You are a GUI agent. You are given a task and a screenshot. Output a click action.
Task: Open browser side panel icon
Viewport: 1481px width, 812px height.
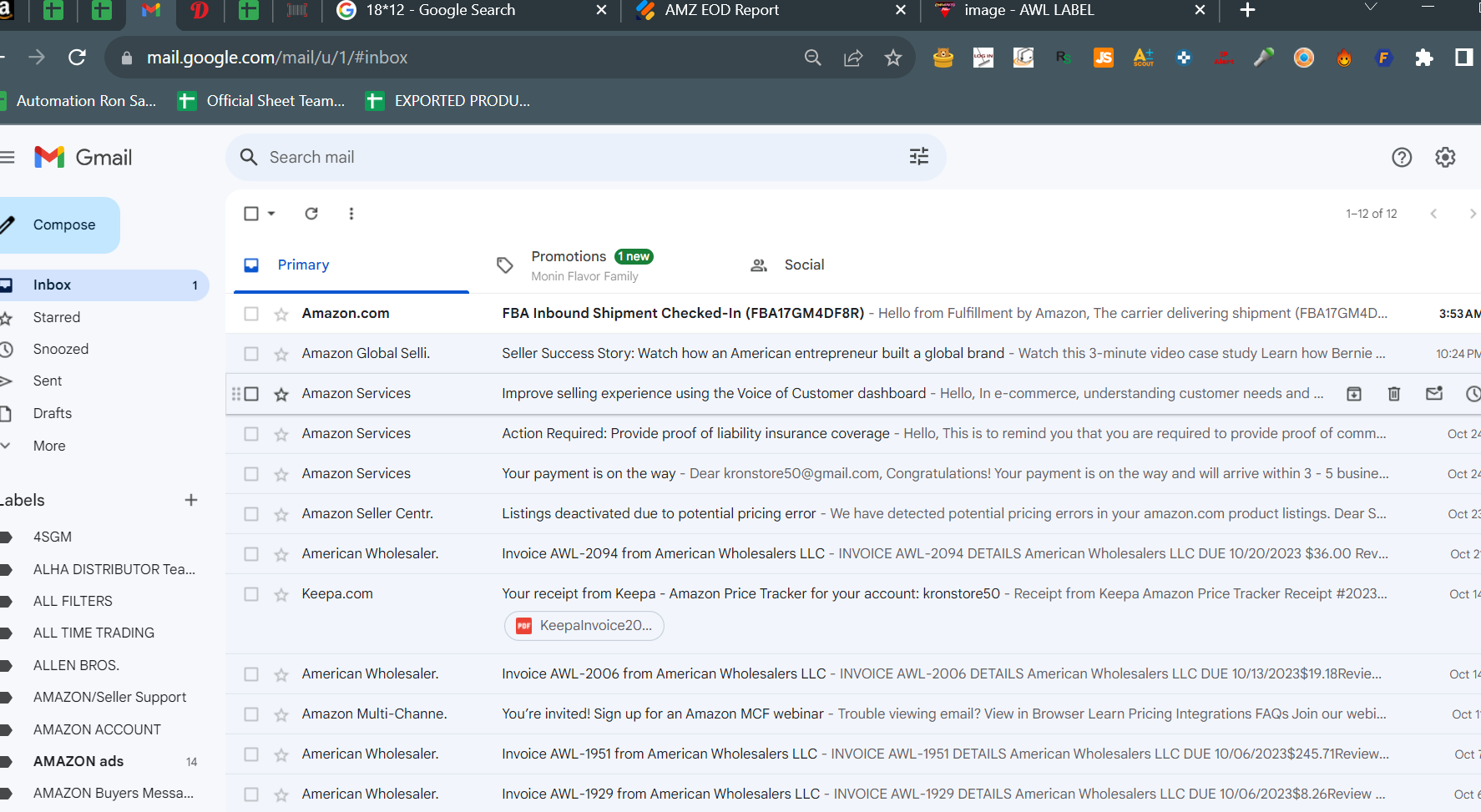click(1464, 58)
